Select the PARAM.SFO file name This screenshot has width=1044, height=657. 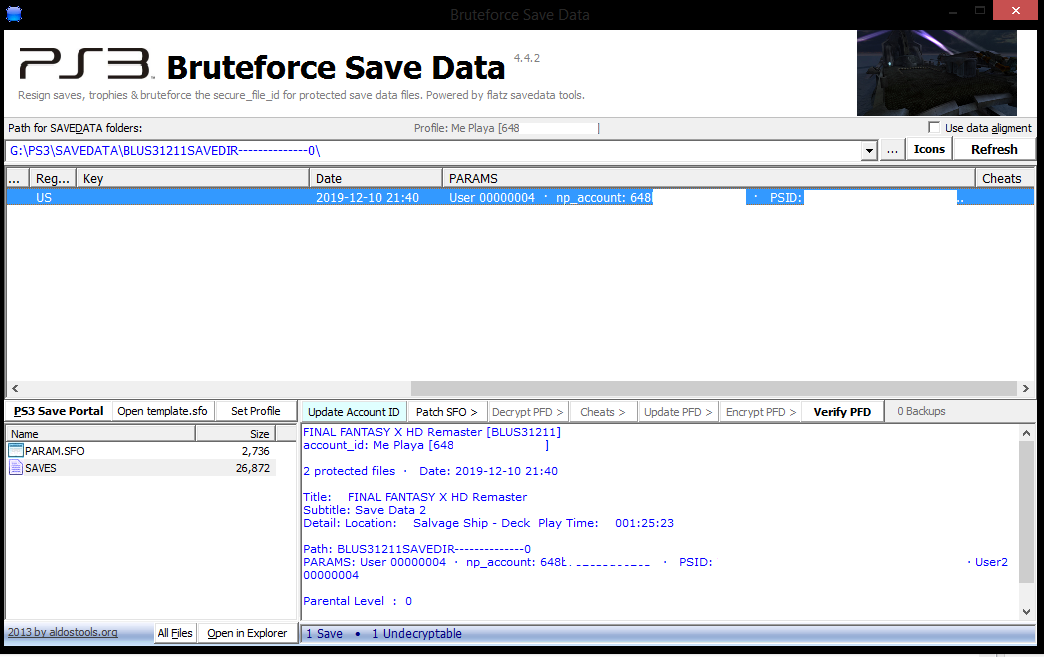tap(55, 451)
